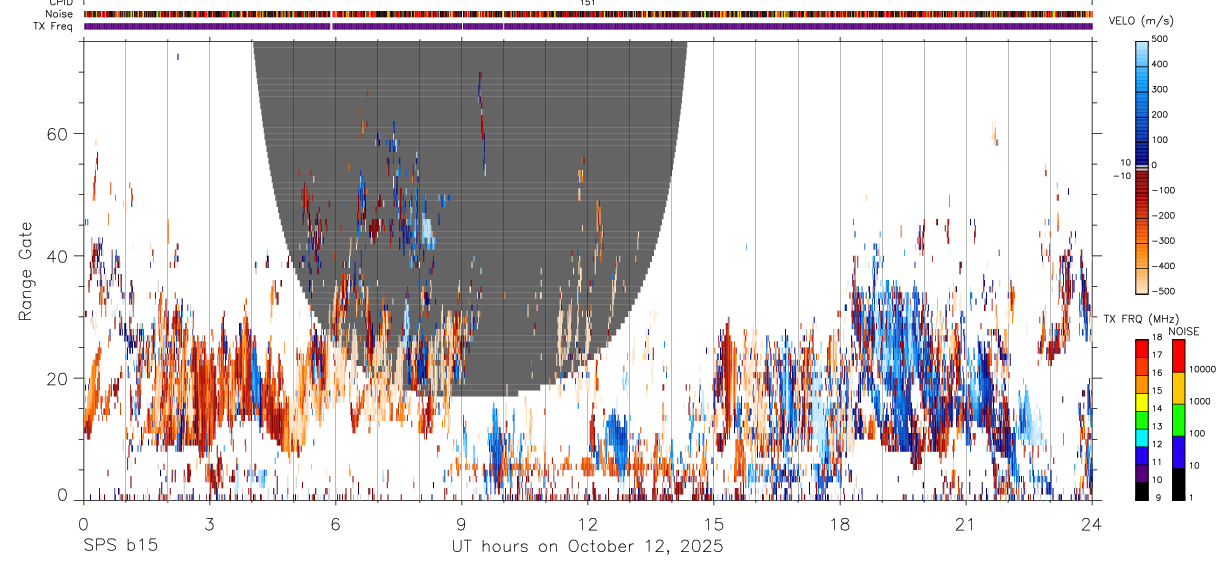The width and height of the screenshot is (1228, 567).
Task: Click the '-400' velocity scale value
Action: (1162, 266)
